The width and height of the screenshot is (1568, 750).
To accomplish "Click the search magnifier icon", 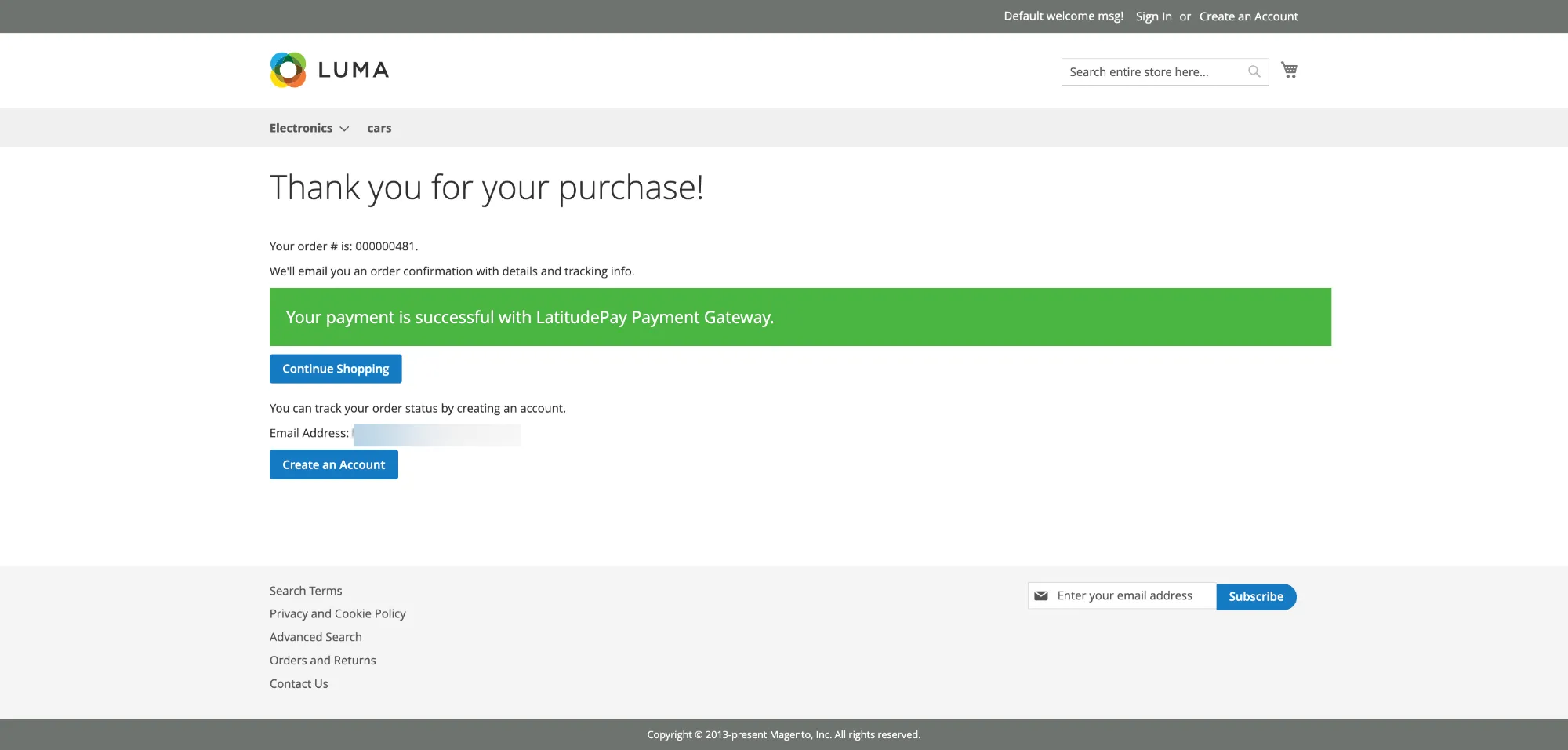I will click(x=1254, y=71).
